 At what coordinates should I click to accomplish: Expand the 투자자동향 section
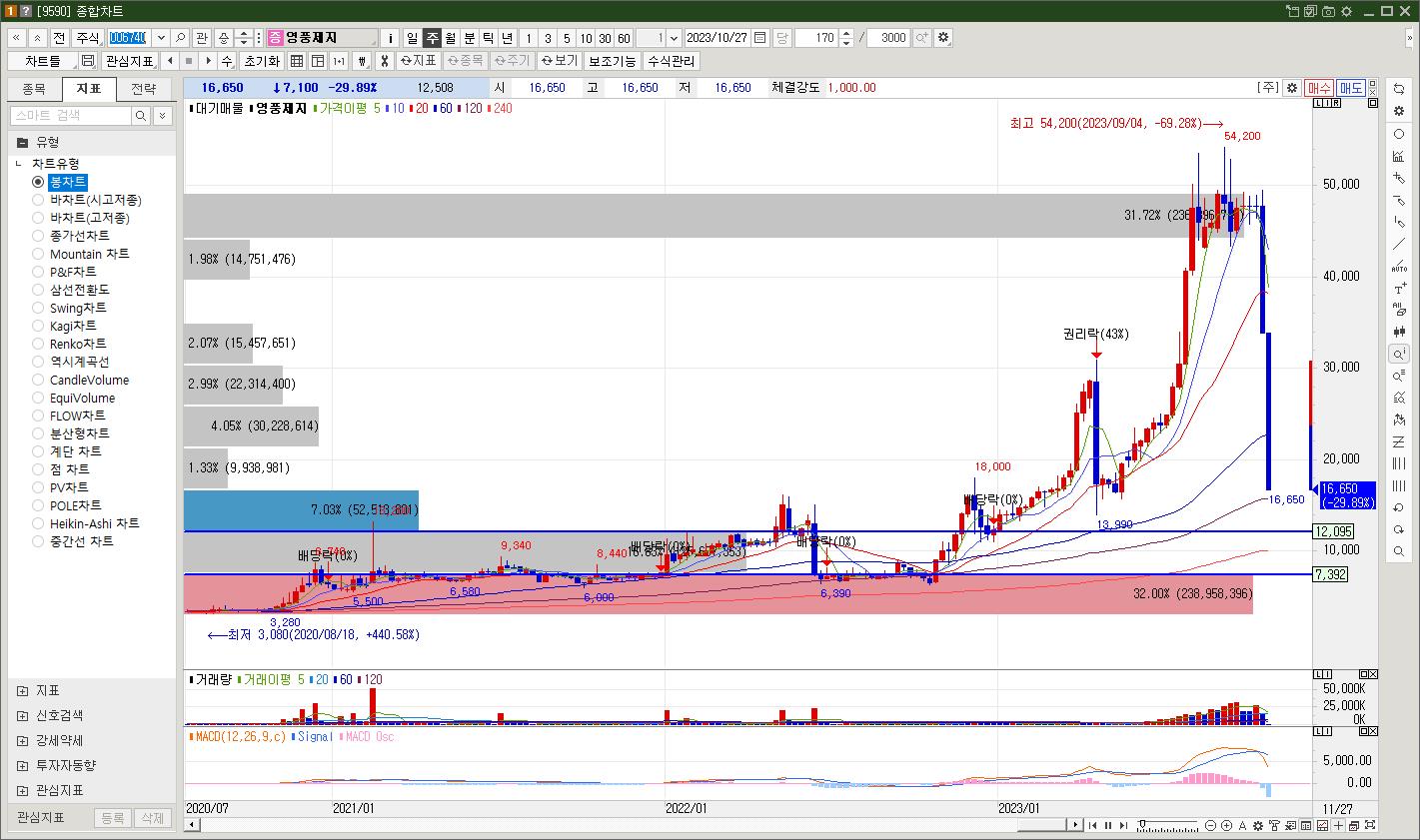click(23, 766)
